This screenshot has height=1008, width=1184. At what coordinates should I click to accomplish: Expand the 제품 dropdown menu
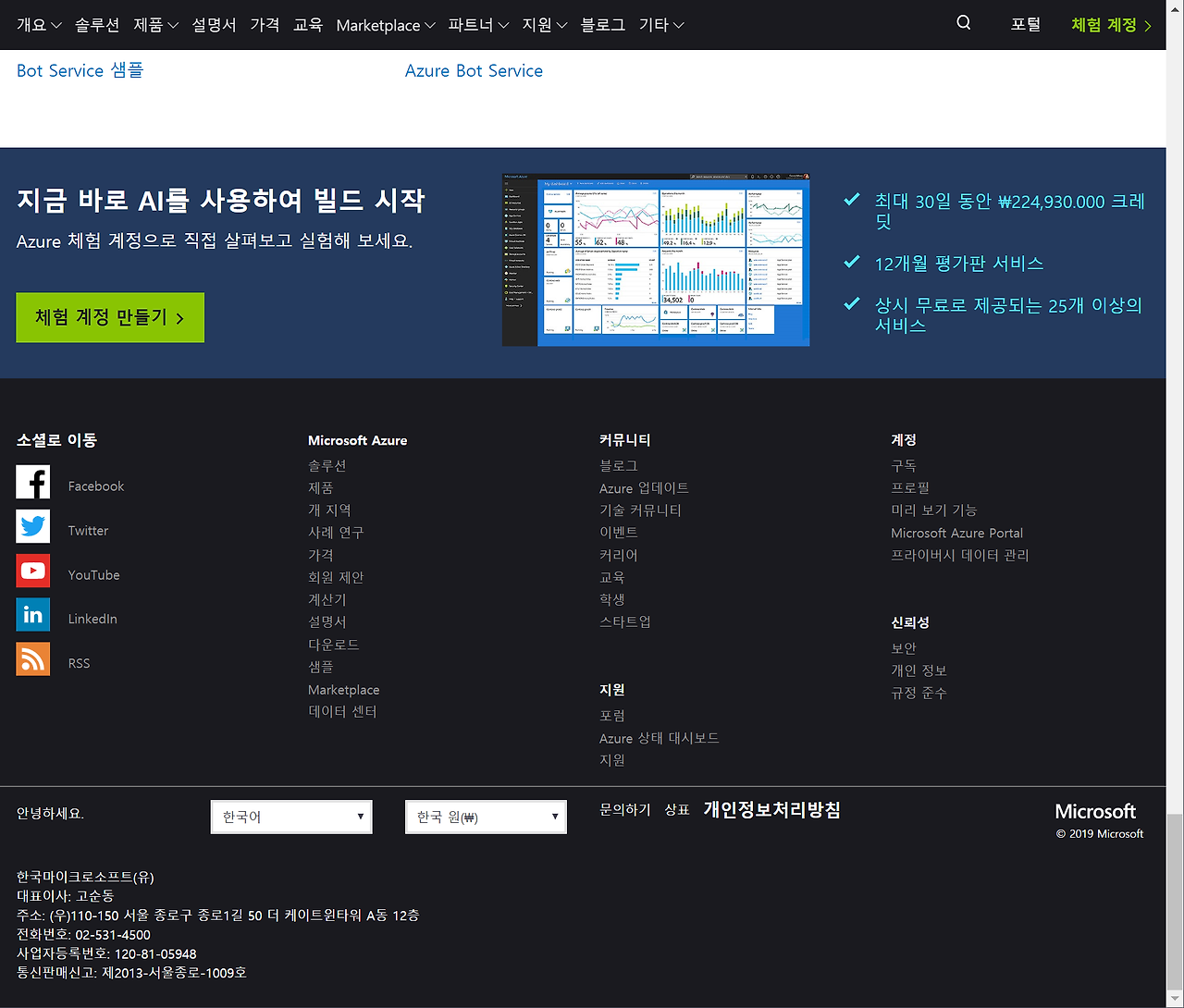pos(155,25)
